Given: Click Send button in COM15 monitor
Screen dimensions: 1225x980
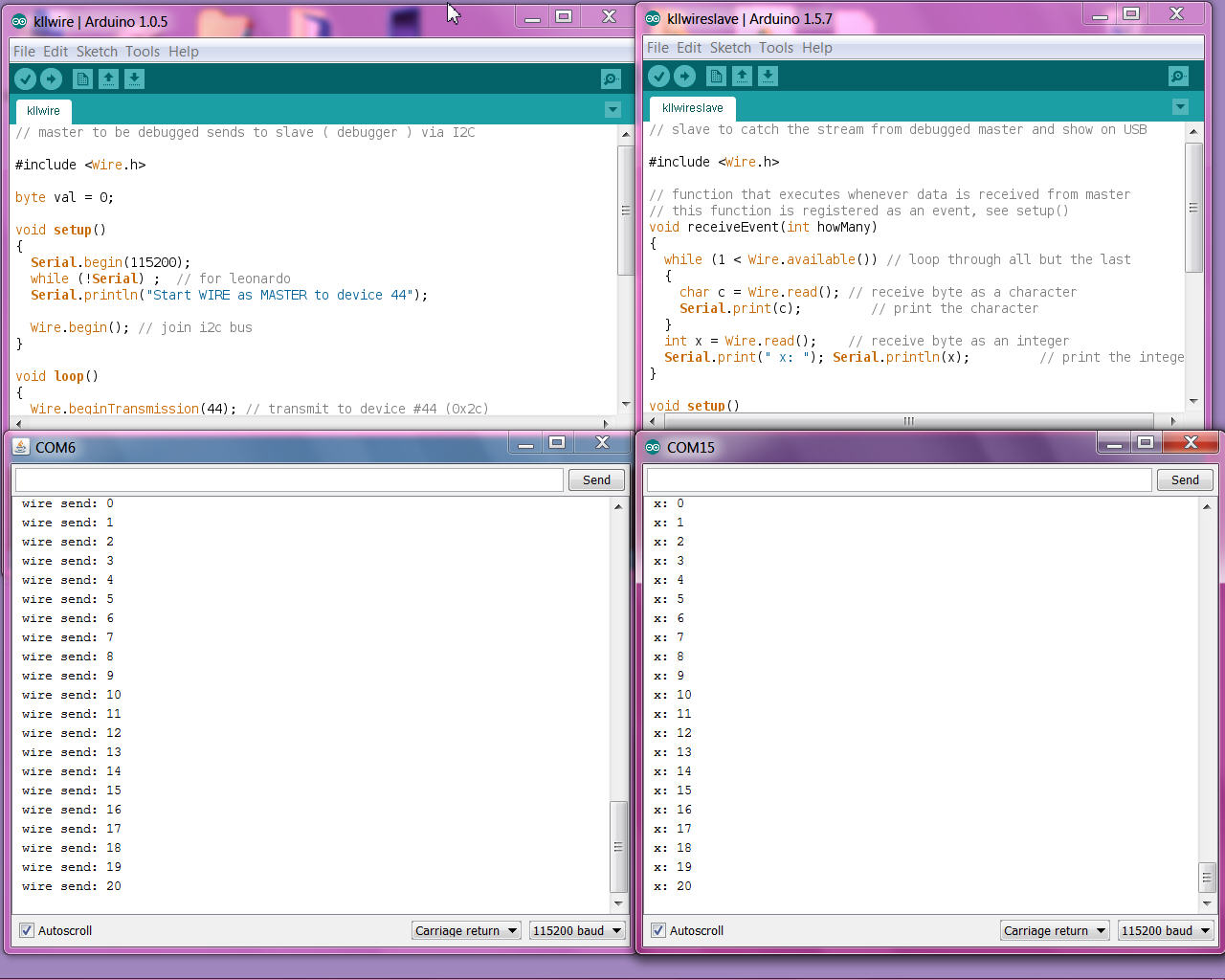Looking at the screenshot, I should point(1185,480).
